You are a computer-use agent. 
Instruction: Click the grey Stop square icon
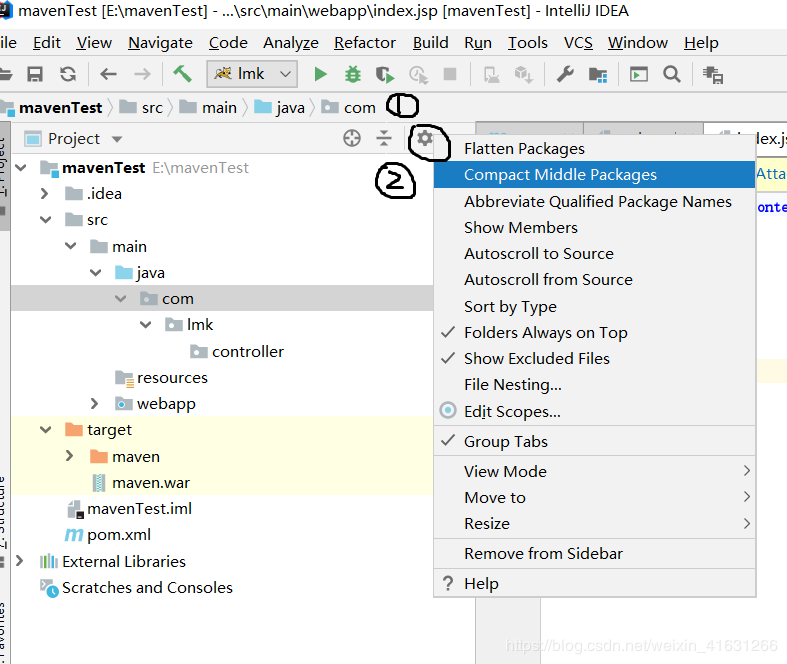[450, 74]
